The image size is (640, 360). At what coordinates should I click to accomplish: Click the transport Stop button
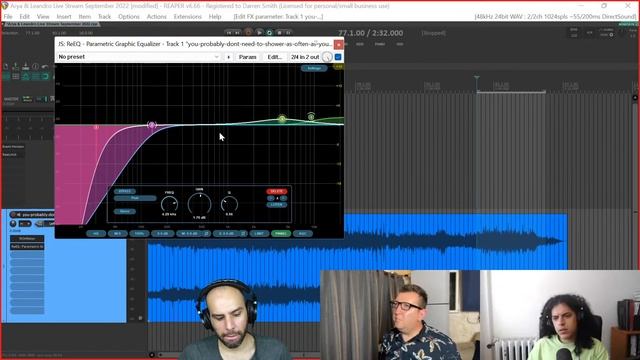280,33
